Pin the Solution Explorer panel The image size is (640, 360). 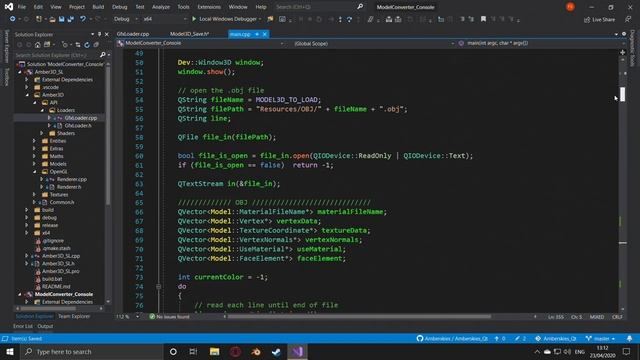(100, 34)
